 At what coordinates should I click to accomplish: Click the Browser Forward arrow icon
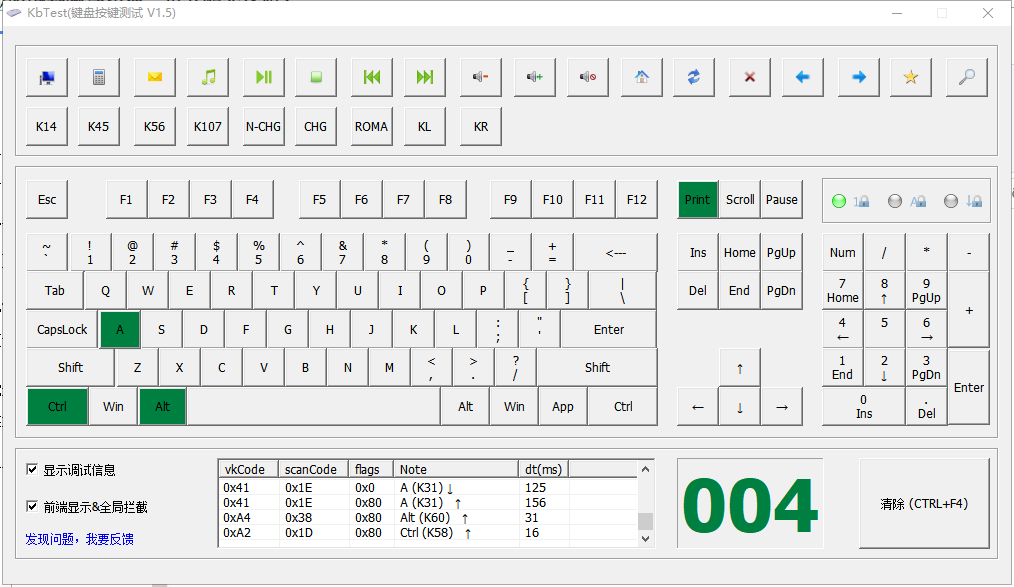859,78
